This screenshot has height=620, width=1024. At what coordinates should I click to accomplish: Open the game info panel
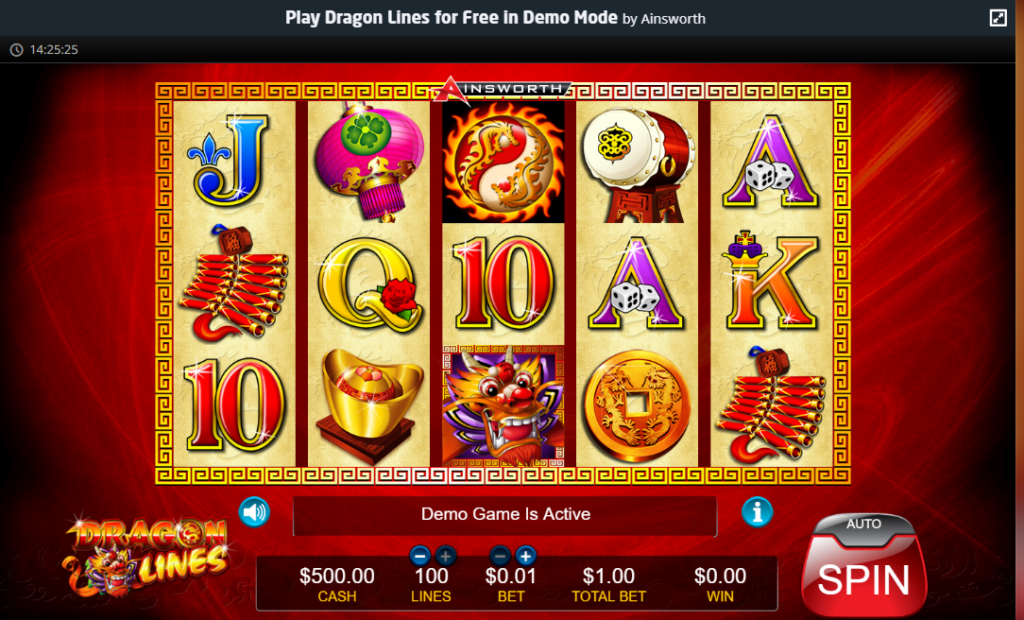[757, 512]
